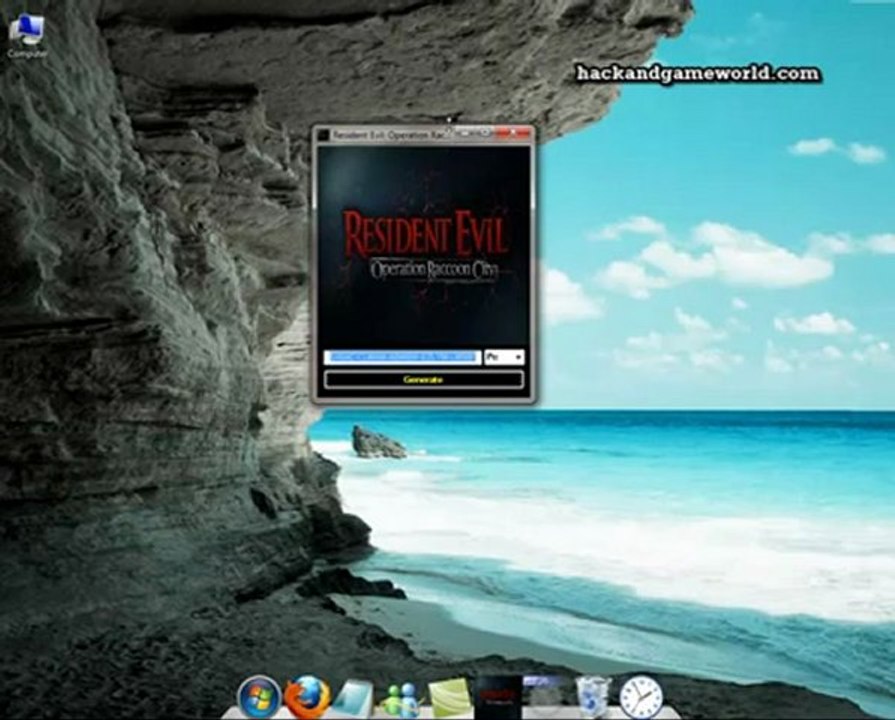Click the generated key text field
Image resolution: width=895 pixels, height=720 pixels.
[x=402, y=357]
